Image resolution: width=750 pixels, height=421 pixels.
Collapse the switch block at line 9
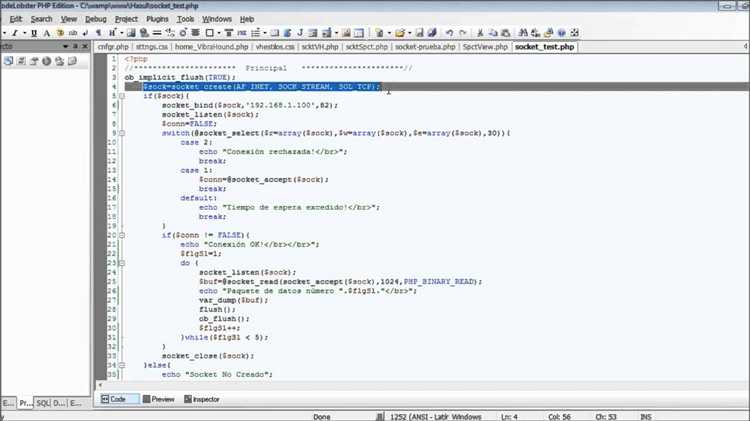pos(122,133)
